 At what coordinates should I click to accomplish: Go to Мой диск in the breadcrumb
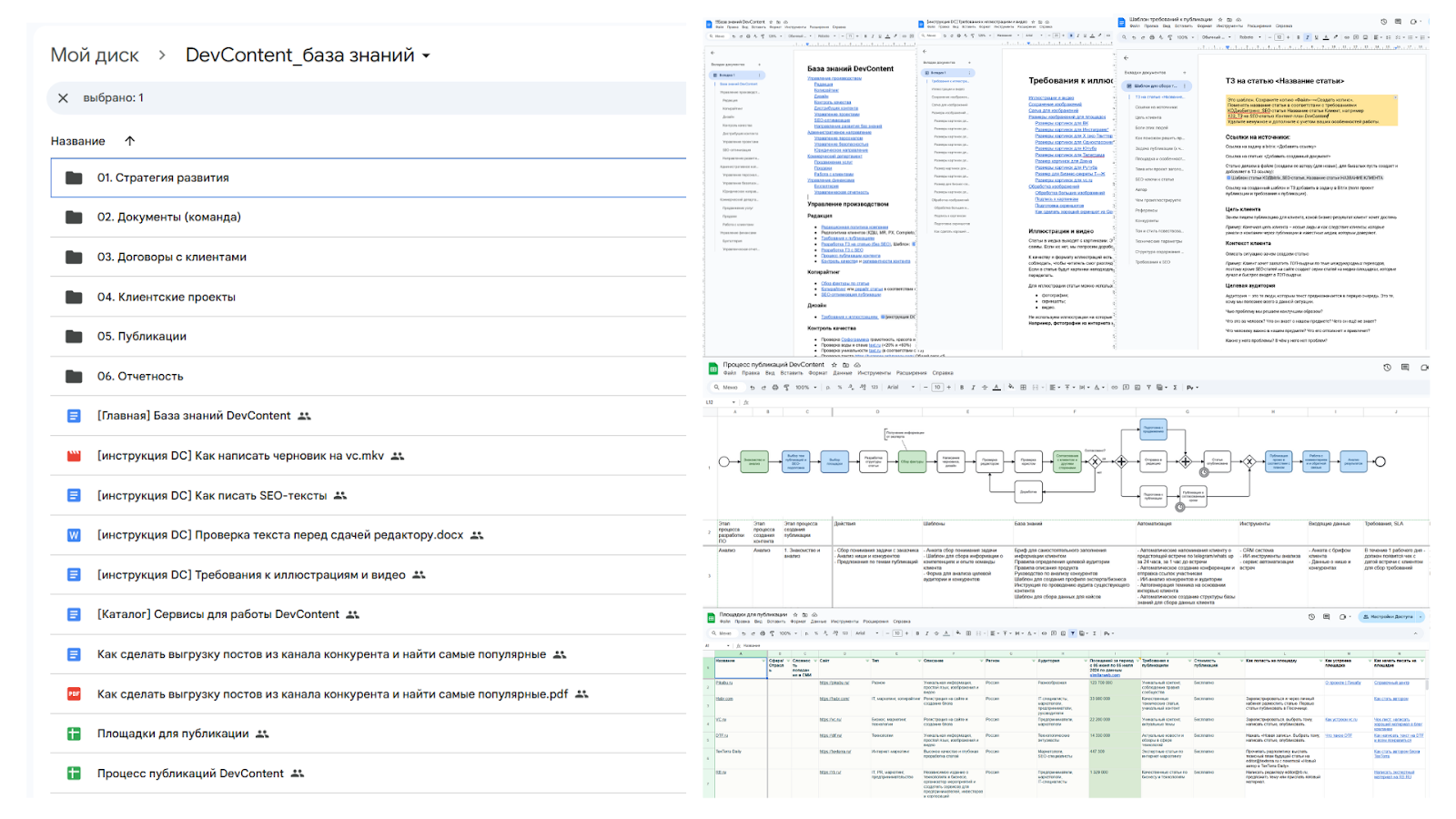point(95,56)
